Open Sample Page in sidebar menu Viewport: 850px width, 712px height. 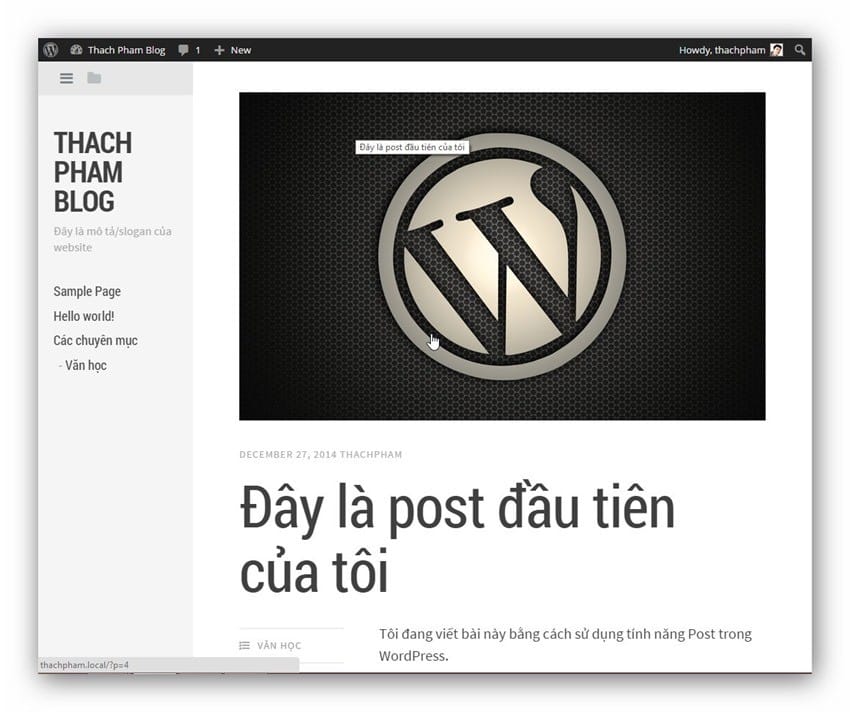pos(87,291)
